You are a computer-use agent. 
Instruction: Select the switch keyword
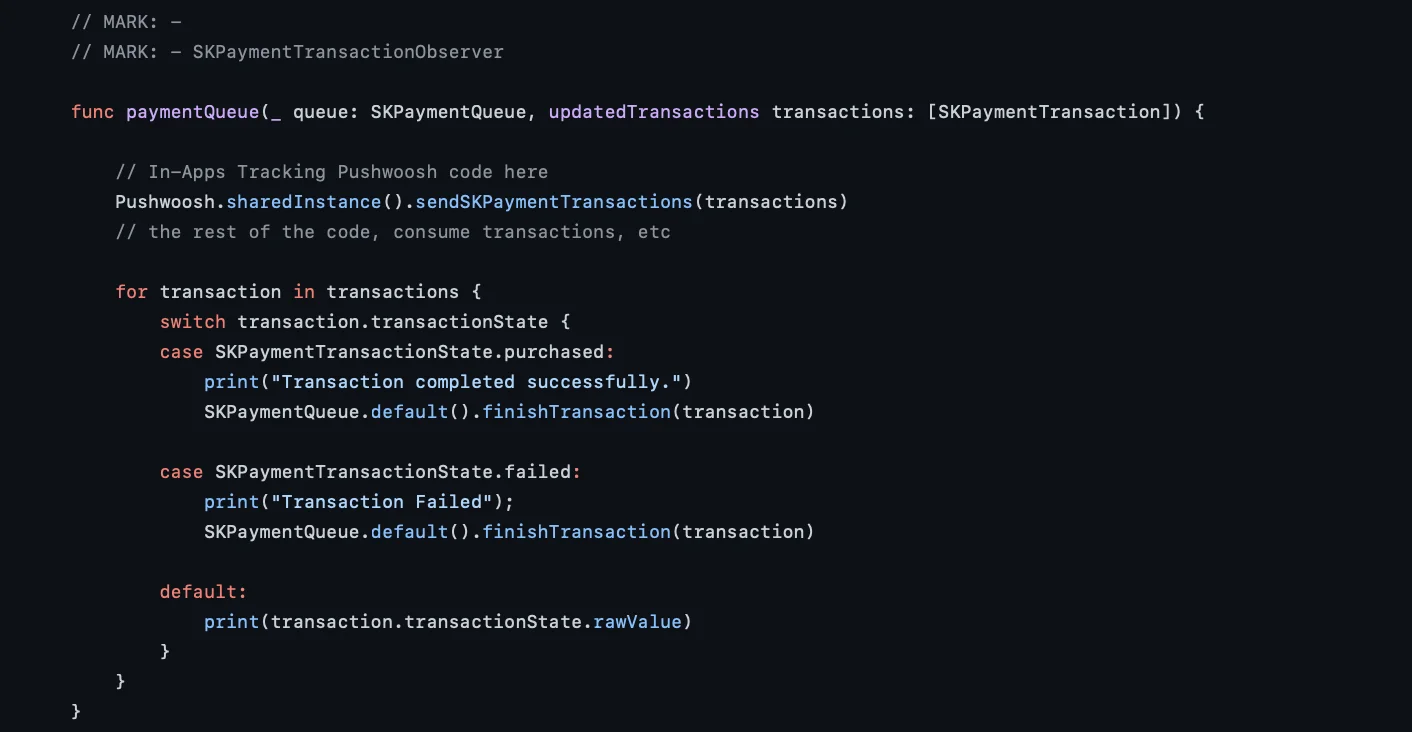tap(192, 321)
